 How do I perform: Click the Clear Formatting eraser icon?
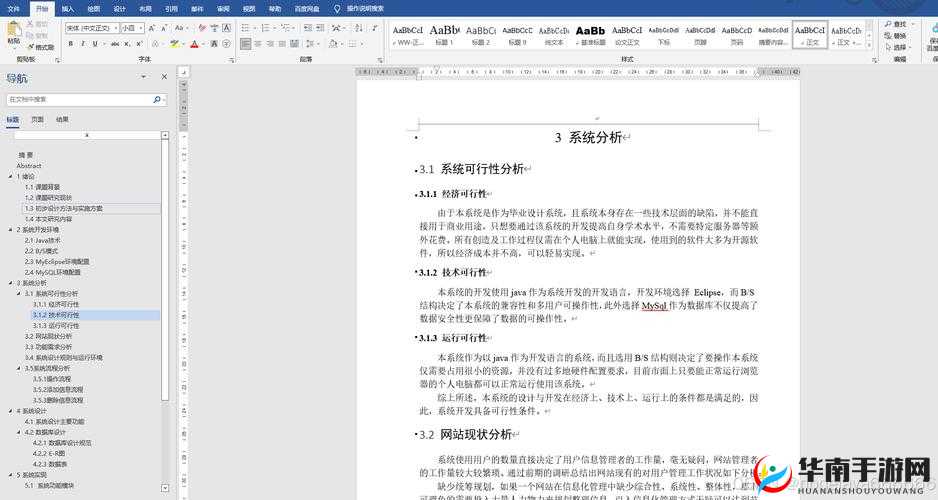pyautogui.click(x=202, y=28)
